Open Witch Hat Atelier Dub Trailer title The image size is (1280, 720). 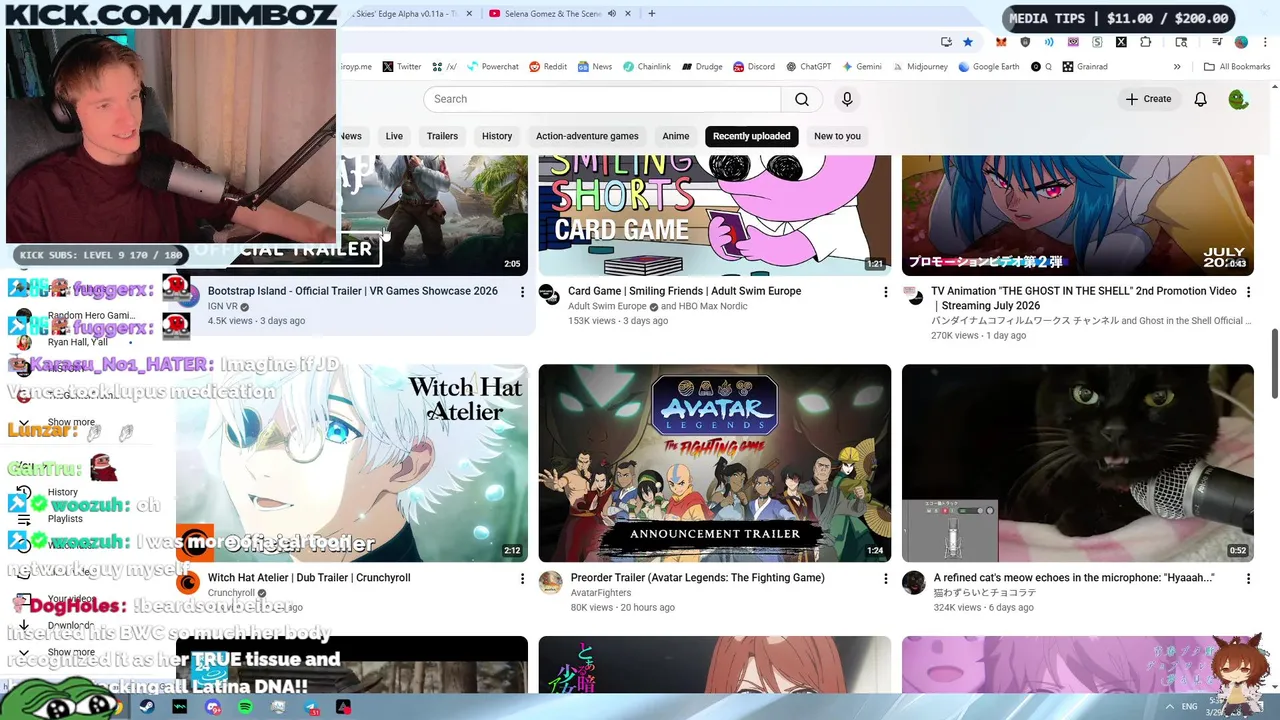point(309,577)
